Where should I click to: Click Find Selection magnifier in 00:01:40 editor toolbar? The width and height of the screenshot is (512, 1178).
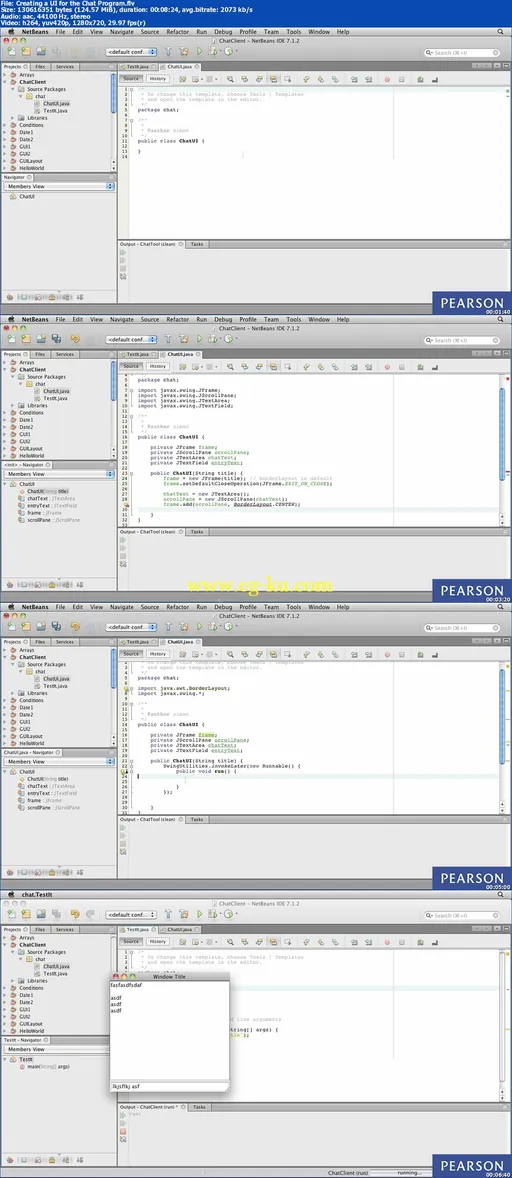[x=229, y=79]
